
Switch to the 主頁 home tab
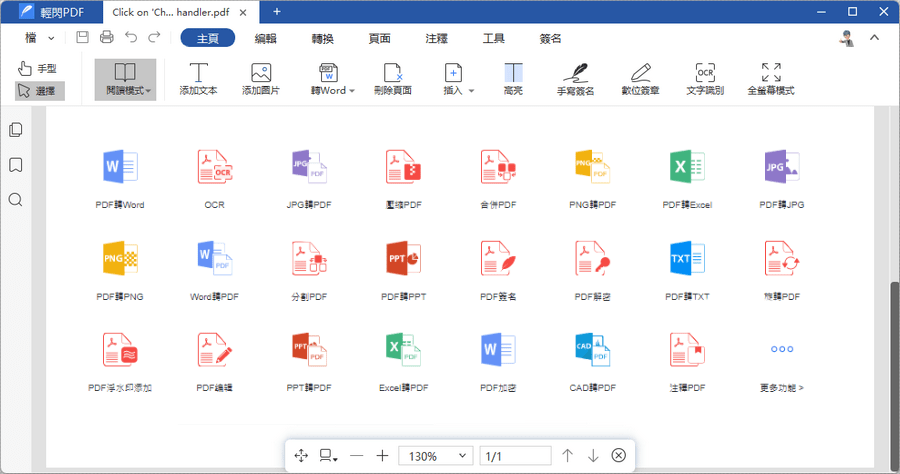(208, 38)
